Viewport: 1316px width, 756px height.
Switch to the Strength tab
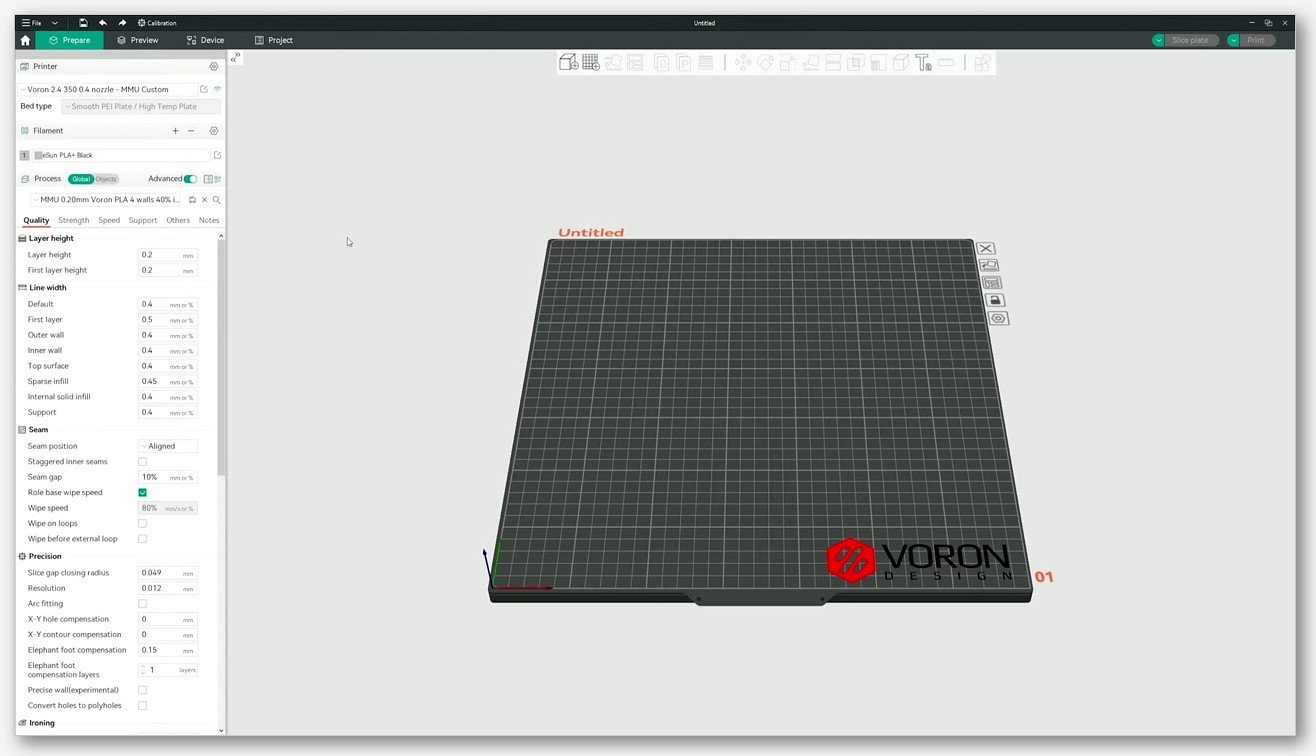point(74,220)
